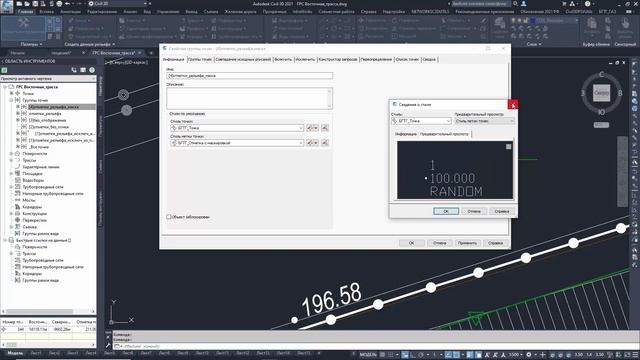
Task: Open point style details icon beside БГТГ_Точка
Action: [325, 128]
